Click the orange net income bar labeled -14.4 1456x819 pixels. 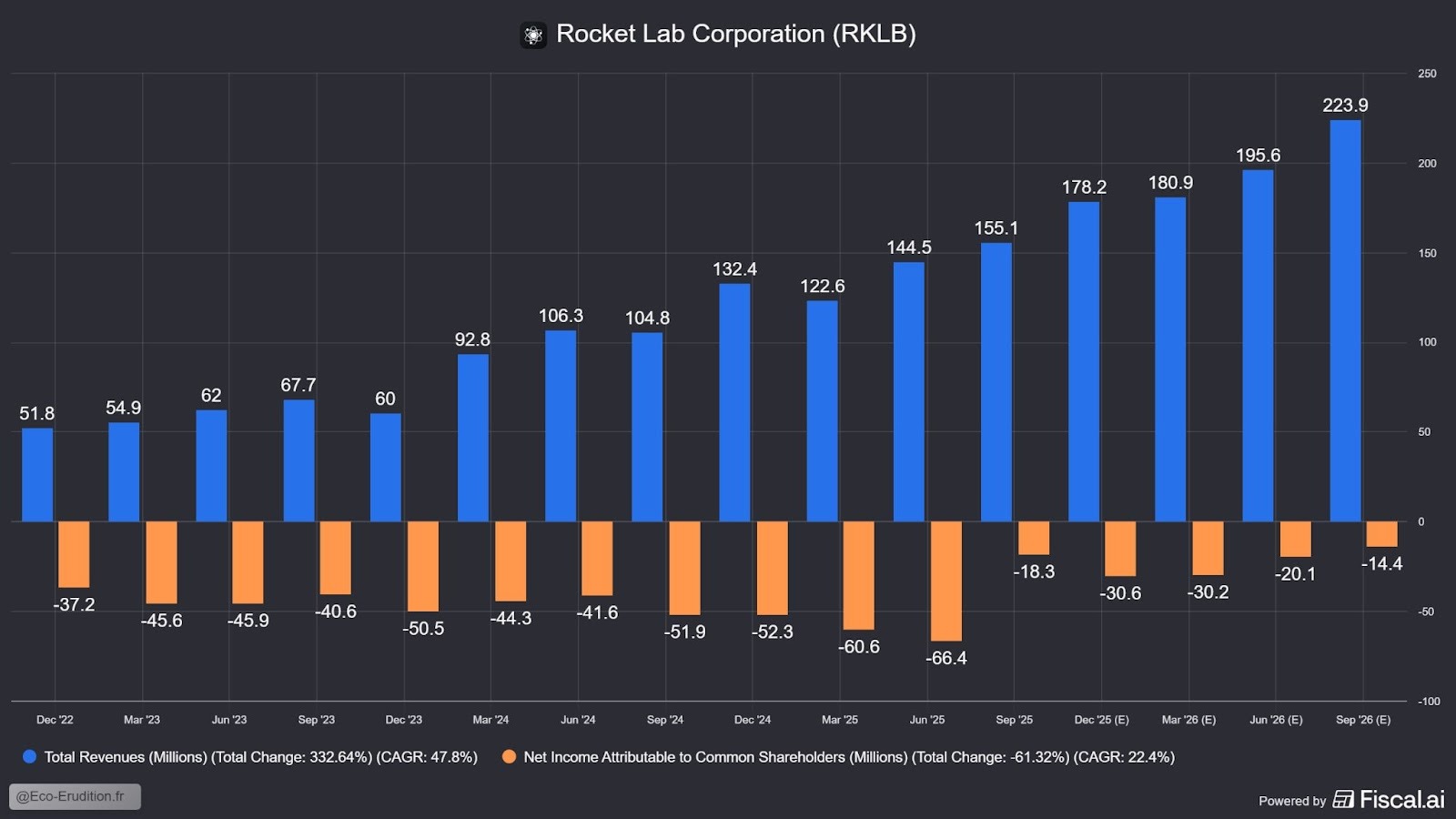[x=1381, y=534]
